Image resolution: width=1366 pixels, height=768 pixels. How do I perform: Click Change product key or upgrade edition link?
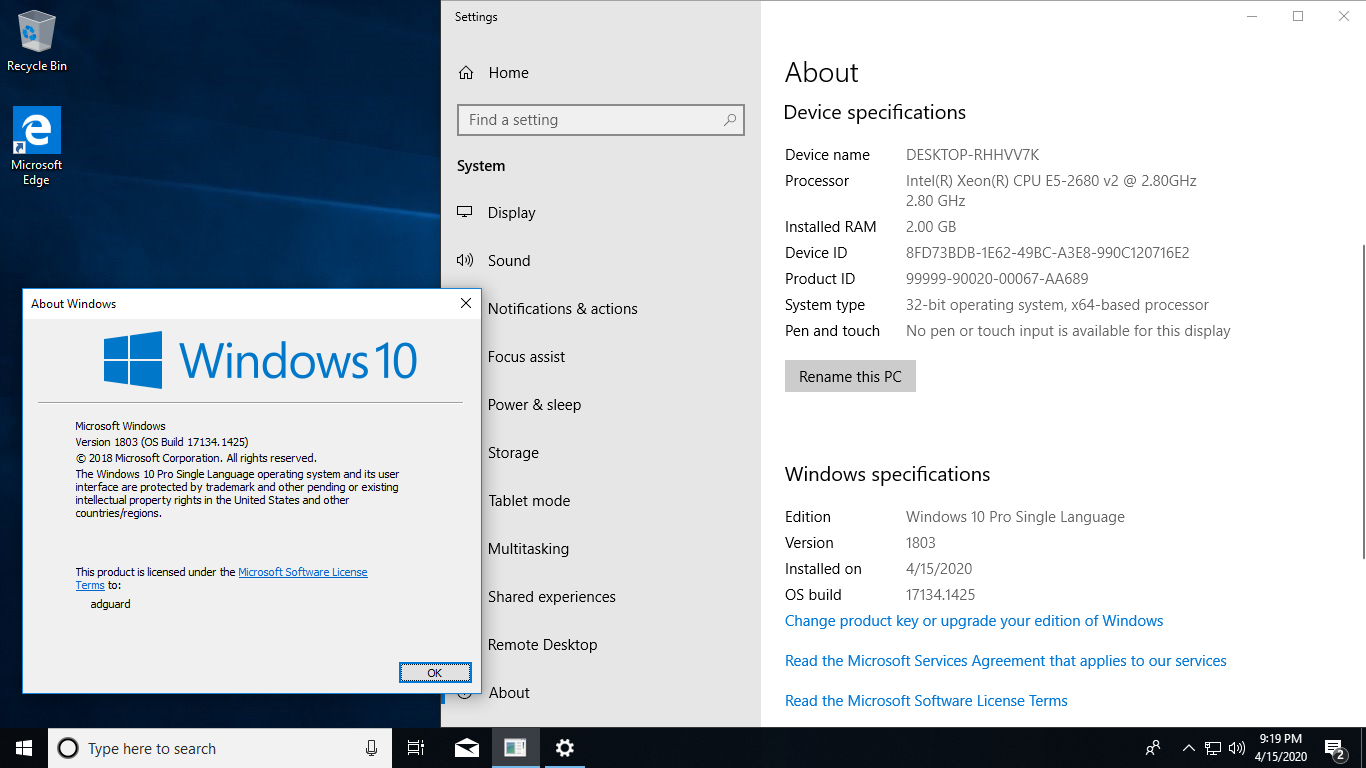tap(974, 621)
